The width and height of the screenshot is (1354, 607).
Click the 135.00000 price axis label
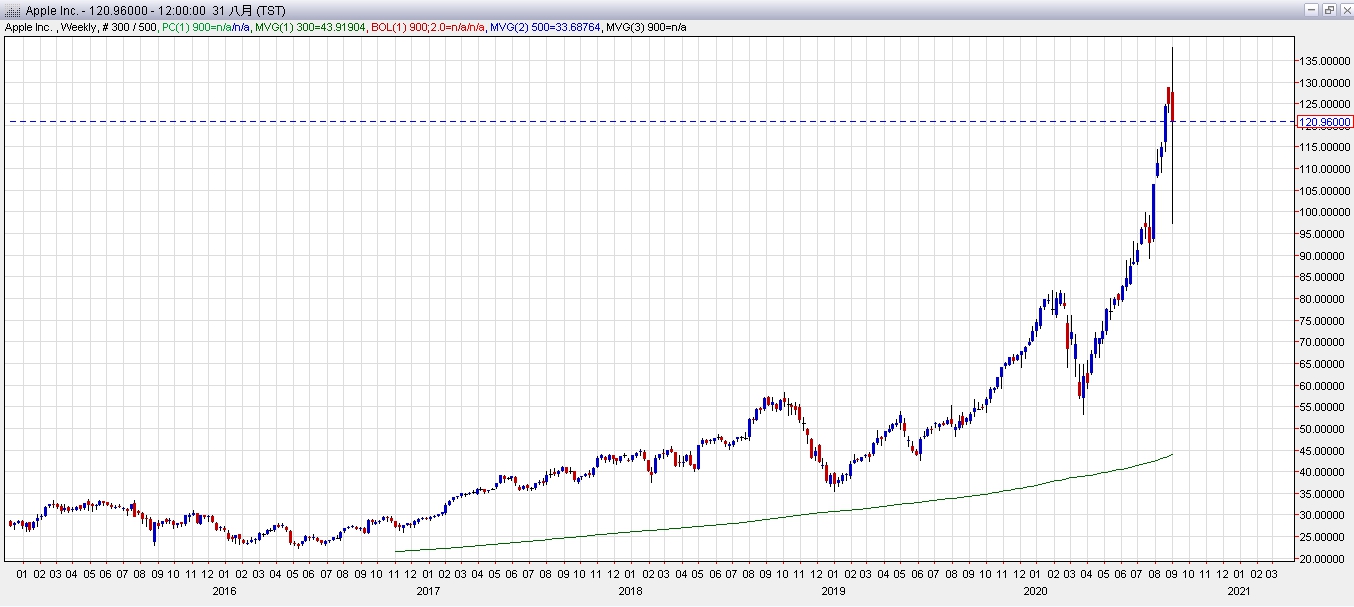pyautogui.click(x=1325, y=61)
